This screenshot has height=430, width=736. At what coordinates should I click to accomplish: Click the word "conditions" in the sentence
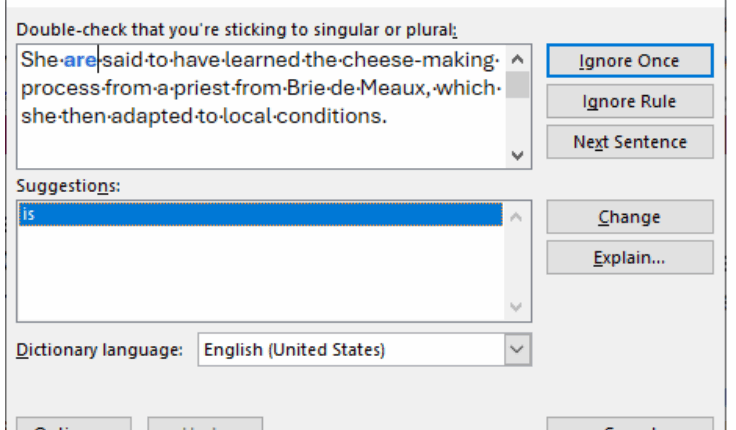pyautogui.click(x=334, y=116)
